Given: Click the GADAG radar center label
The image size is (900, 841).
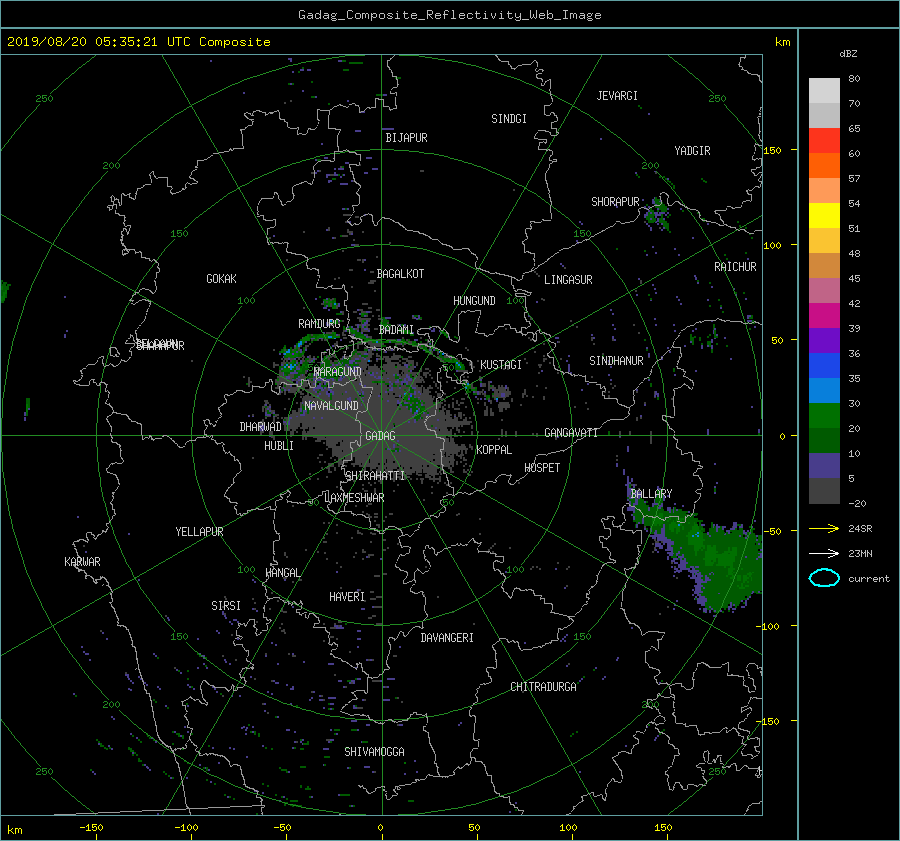Looking at the screenshot, I should 380,436.
